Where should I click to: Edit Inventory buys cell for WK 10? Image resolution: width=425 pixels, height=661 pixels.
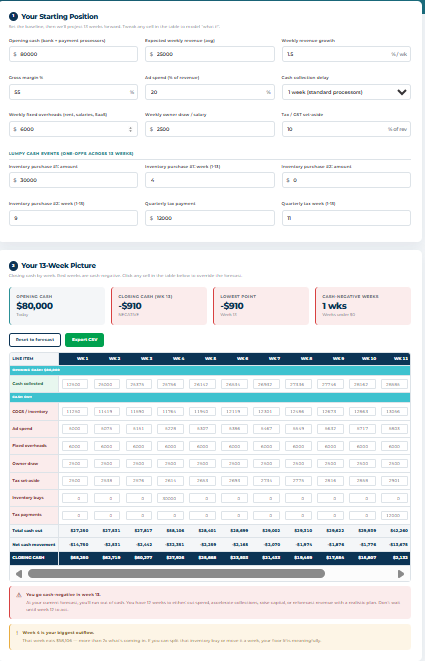[362, 498]
